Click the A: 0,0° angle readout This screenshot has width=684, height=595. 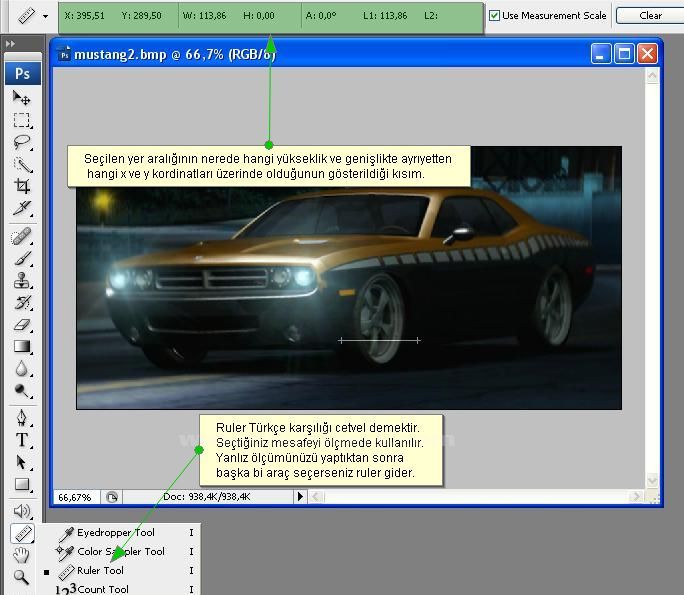(321, 16)
